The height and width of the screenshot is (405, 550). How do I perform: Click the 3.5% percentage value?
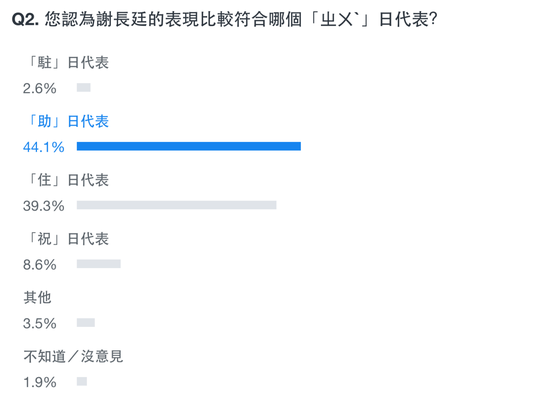pos(40,323)
